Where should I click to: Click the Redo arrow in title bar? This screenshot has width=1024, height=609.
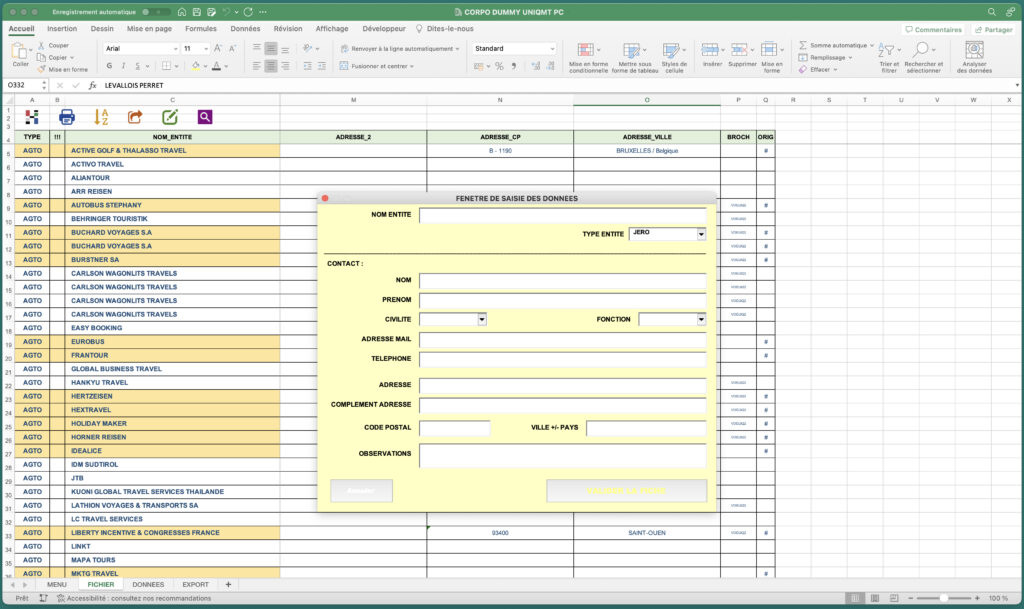[248, 12]
